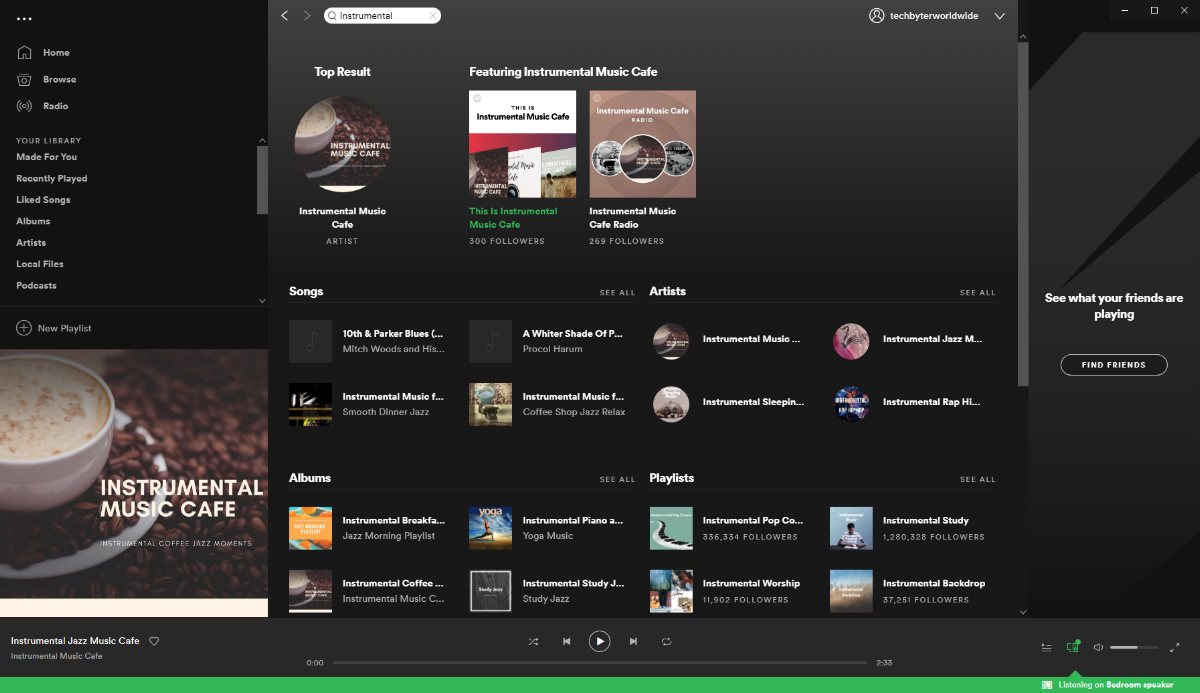The width and height of the screenshot is (1200, 693).
Task: See all Songs results
Action: click(x=617, y=293)
